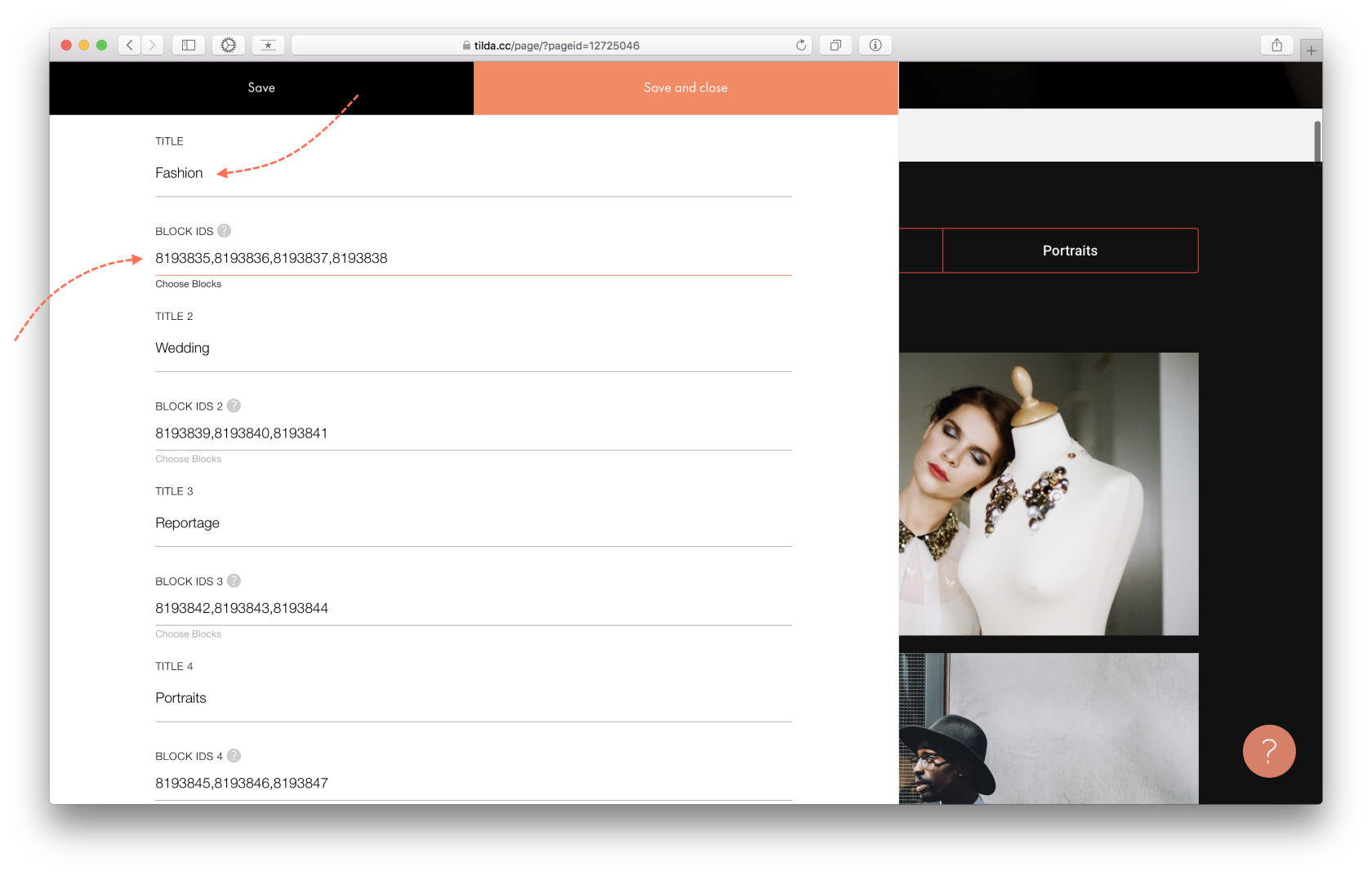Open Choose Blocks under BLOCK IDS
The width and height of the screenshot is (1372, 875).
(x=188, y=283)
